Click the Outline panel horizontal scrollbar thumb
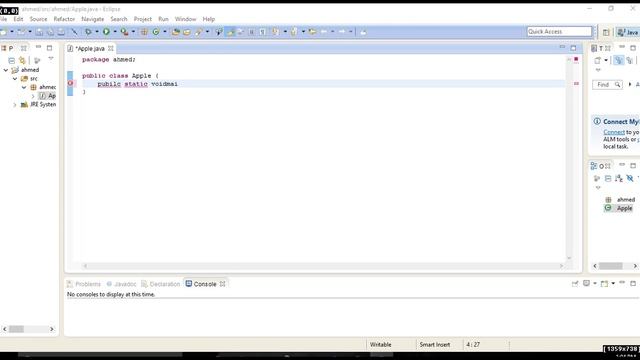The width and height of the screenshot is (640, 360). click(x=611, y=266)
